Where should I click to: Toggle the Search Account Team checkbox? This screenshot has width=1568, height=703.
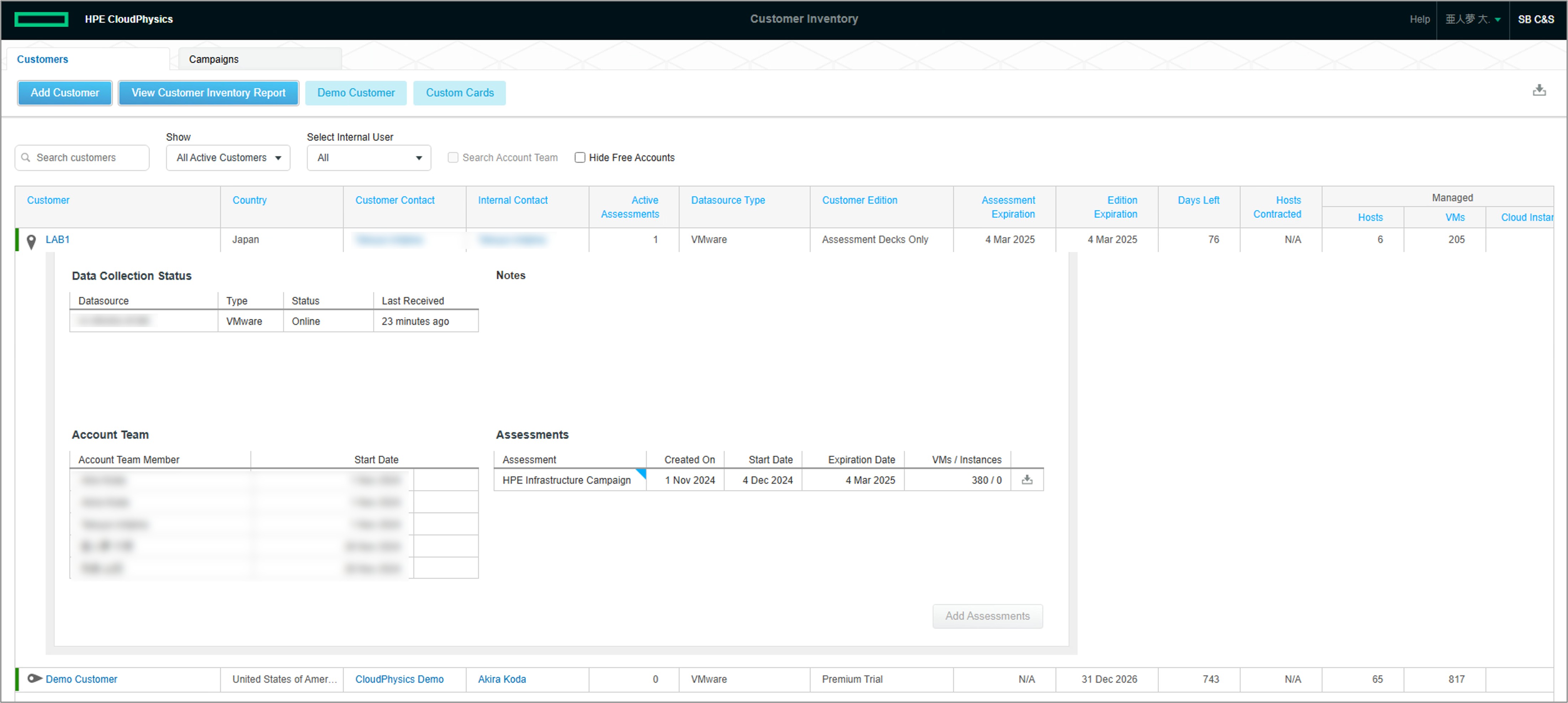pos(453,158)
